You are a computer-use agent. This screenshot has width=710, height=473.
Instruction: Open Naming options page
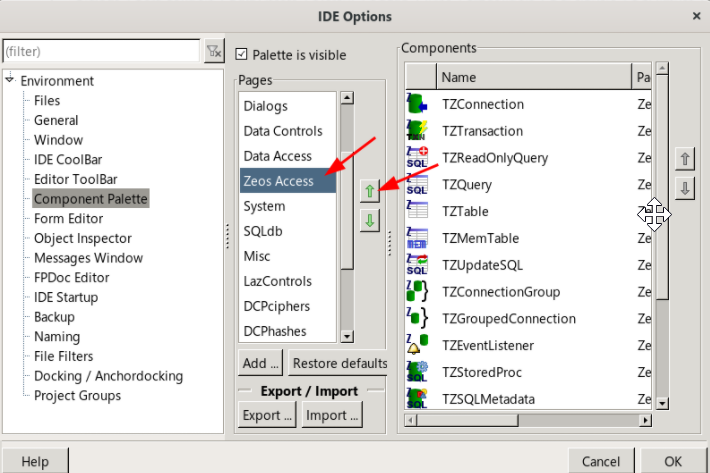click(57, 337)
